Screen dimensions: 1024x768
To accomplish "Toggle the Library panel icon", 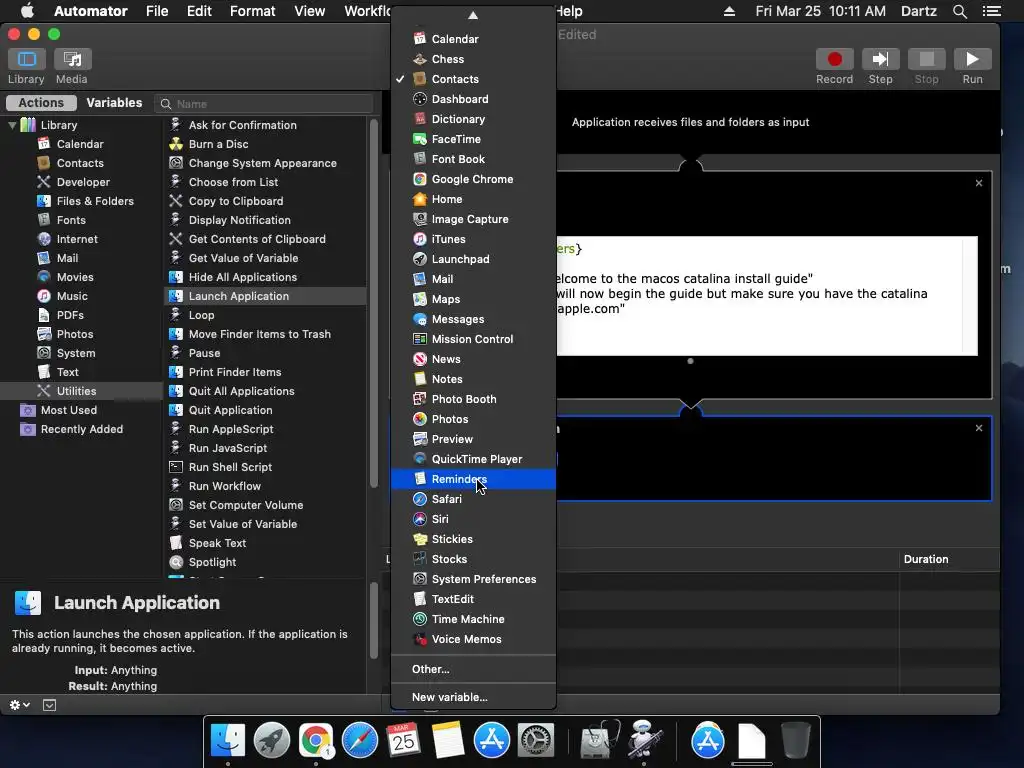I will pos(26,59).
